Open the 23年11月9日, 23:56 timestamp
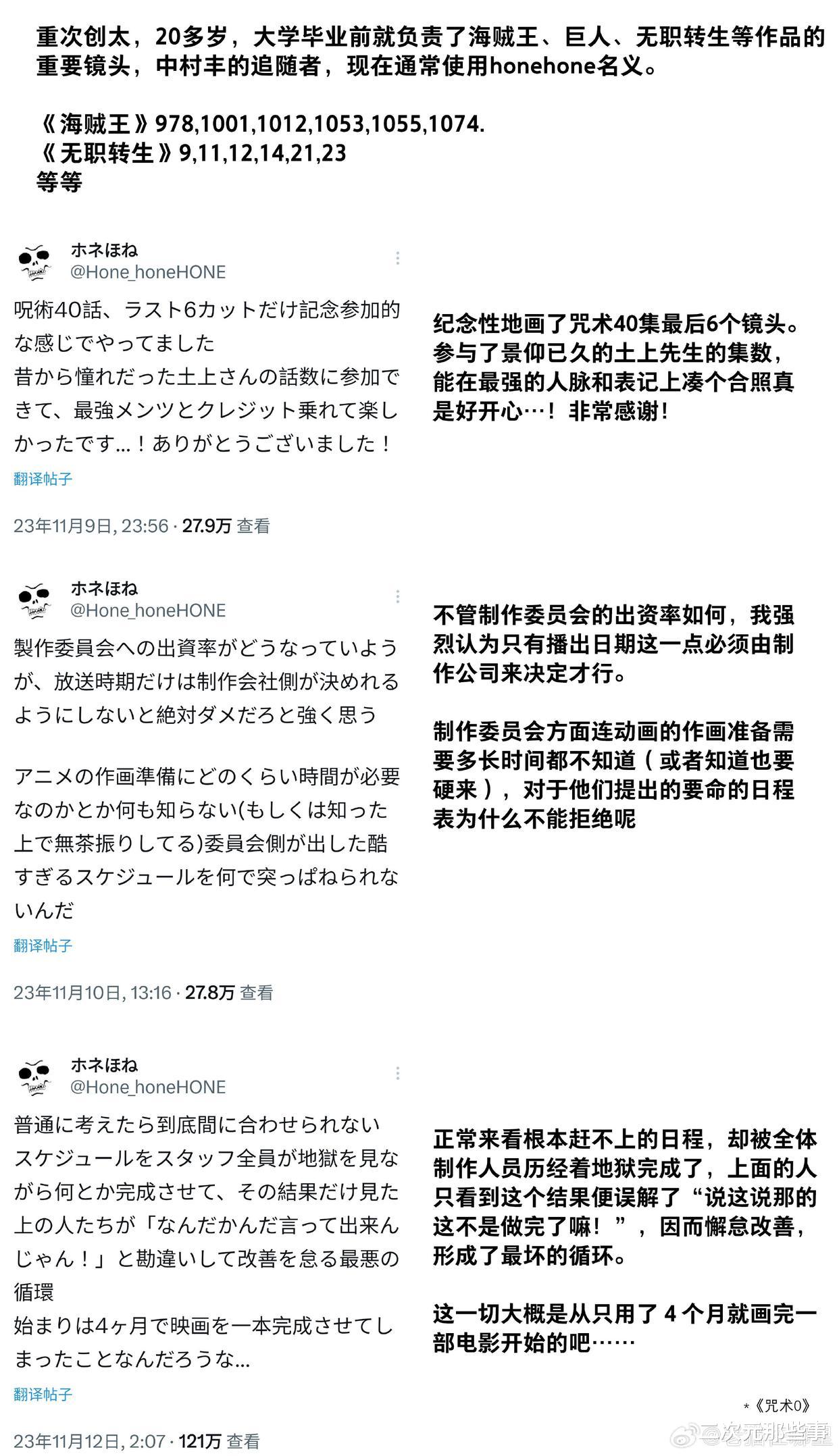The width and height of the screenshot is (839, 1456). 91,525
